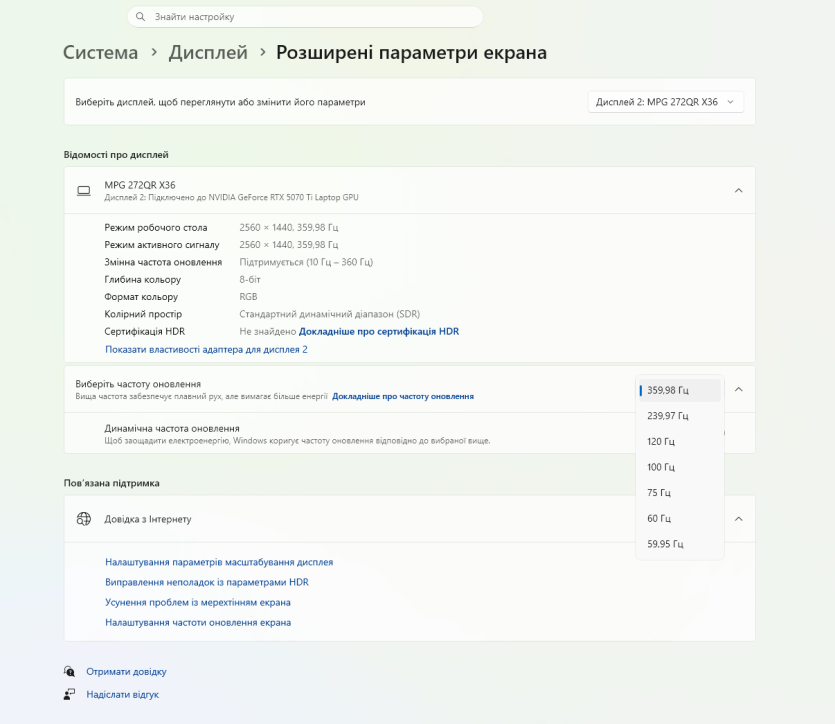
Task: Go back to Дисплей in breadcrumb
Action: coord(208,53)
